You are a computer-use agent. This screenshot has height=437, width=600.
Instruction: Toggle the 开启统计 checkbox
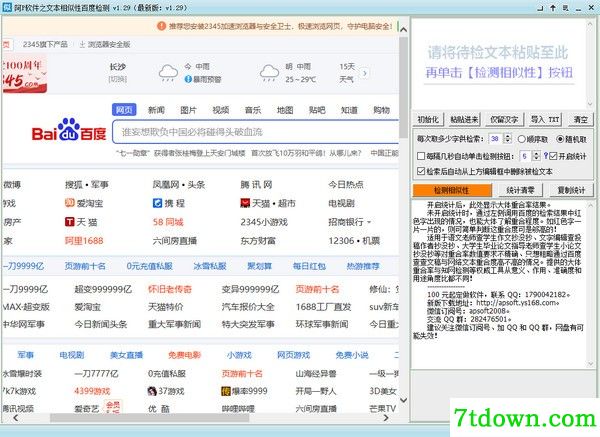coord(553,156)
